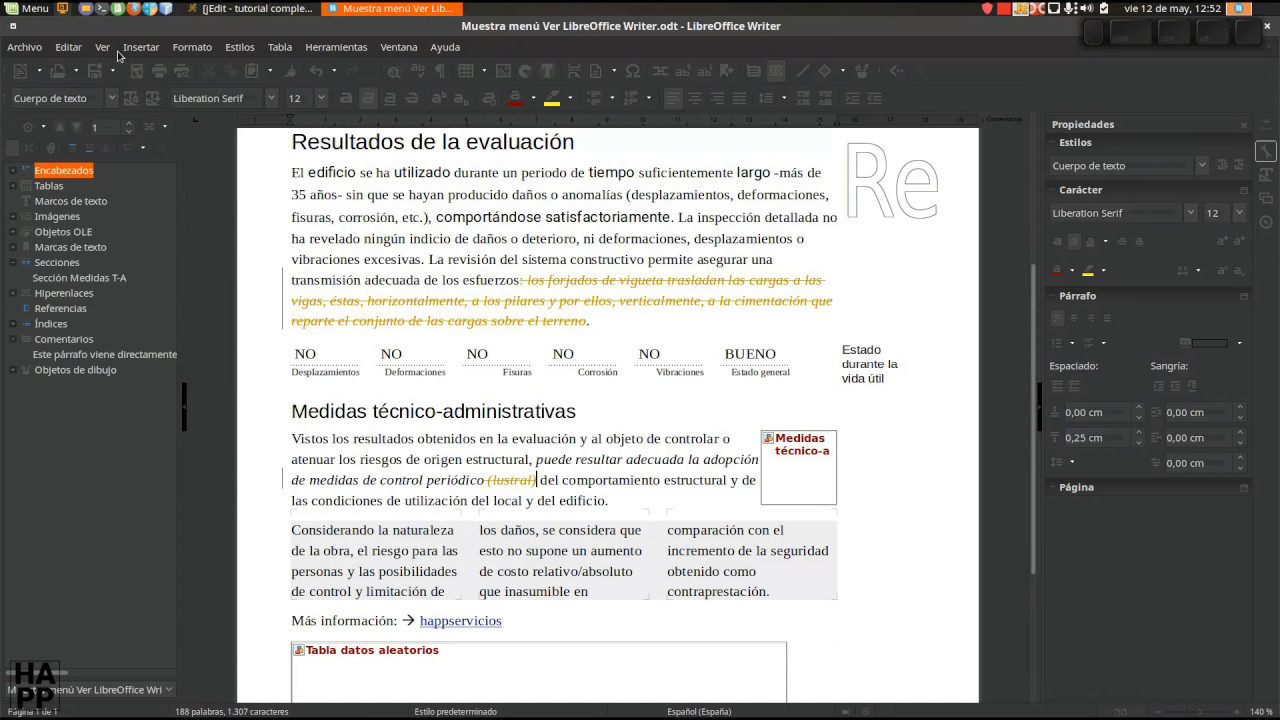Click the Open file icon
The width and height of the screenshot is (1280, 720).
(x=58, y=71)
